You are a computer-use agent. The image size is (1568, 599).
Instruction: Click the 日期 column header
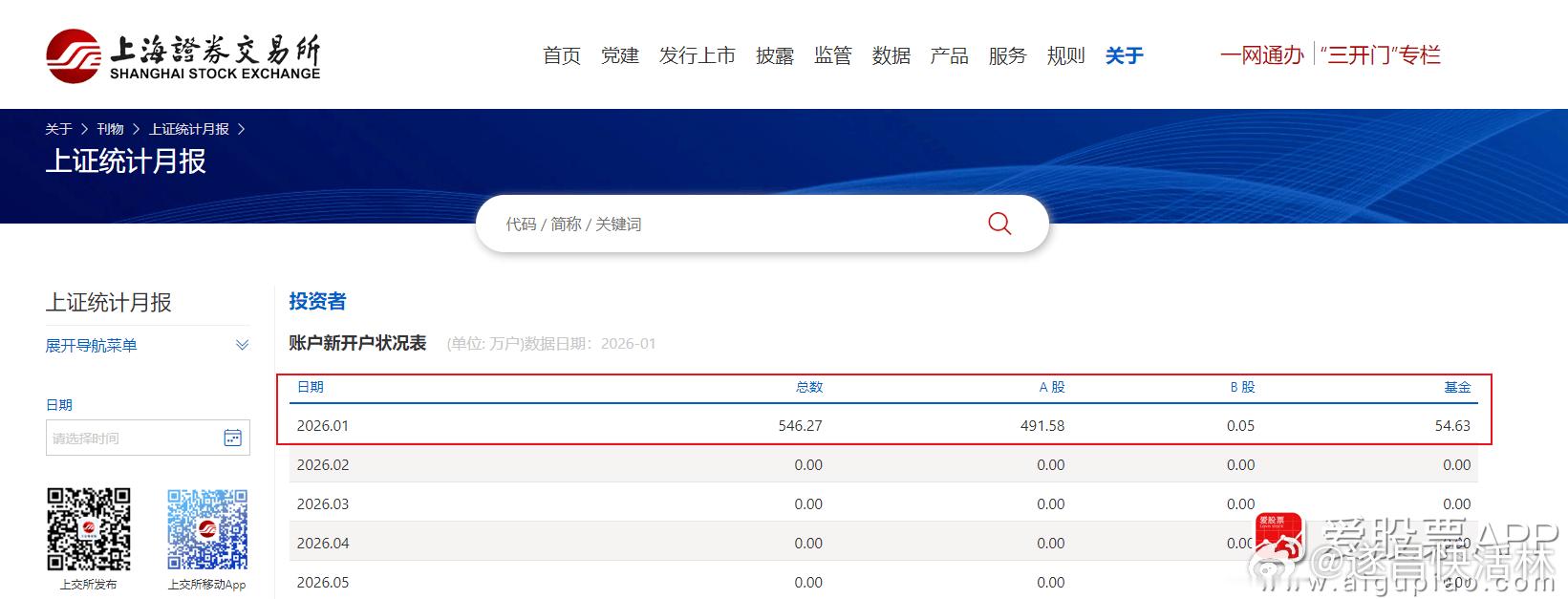pos(311,387)
